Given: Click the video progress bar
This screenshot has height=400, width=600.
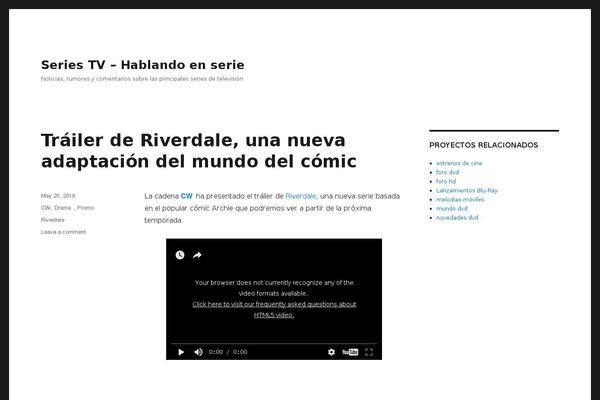Looking at the screenshot, I should tap(274, 344).
